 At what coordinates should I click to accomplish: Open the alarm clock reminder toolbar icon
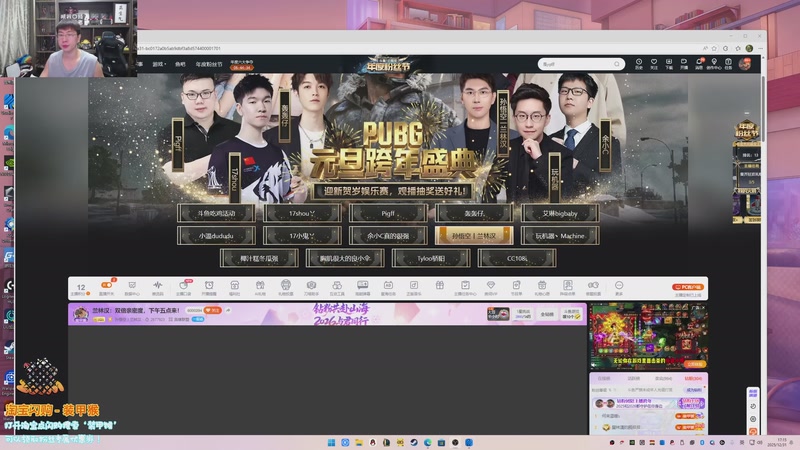click(209, 288)
